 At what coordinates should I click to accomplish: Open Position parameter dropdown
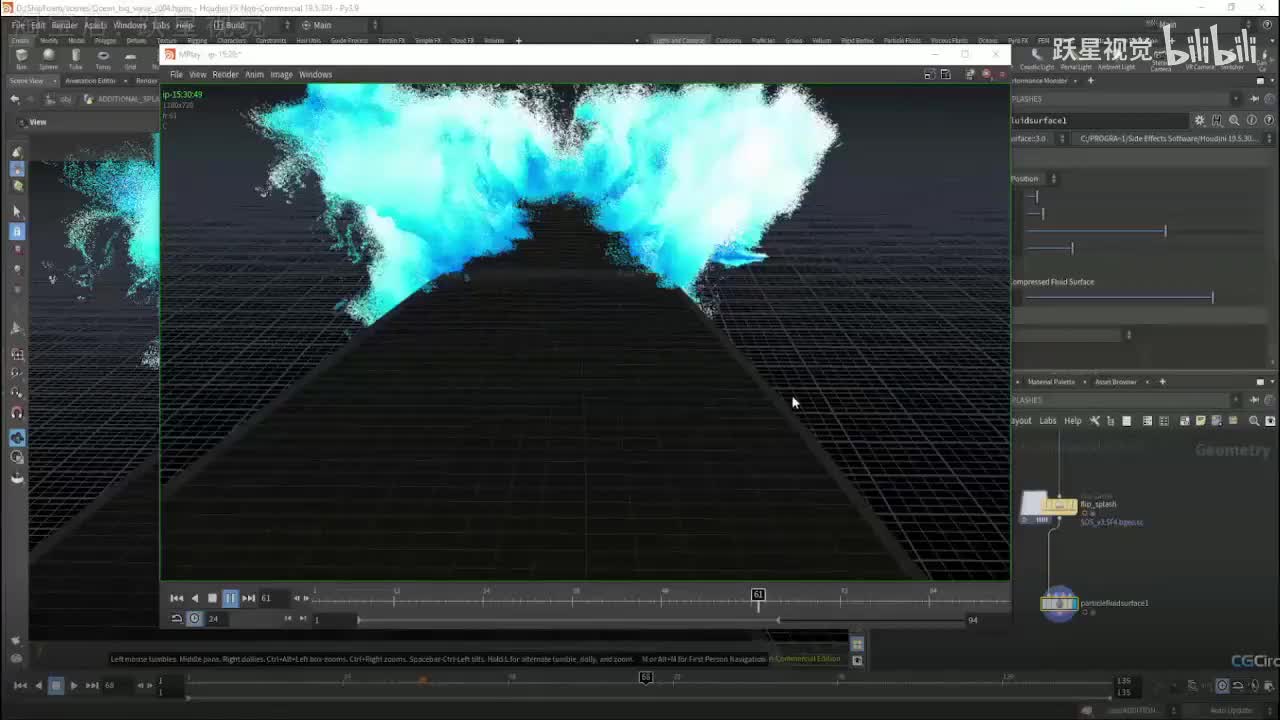click(x=1035, y=179)
